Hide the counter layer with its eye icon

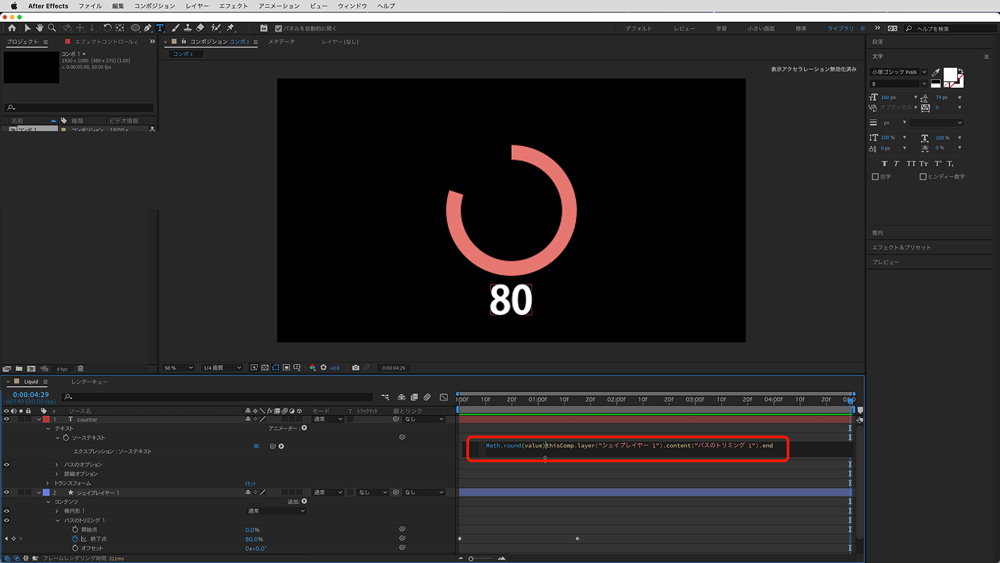click(x=7, y=419)
